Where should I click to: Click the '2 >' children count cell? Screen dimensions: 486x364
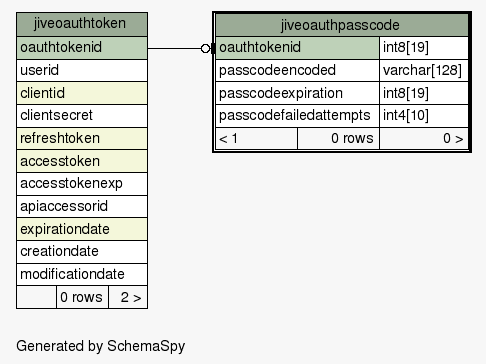click(x=128, y=297)
